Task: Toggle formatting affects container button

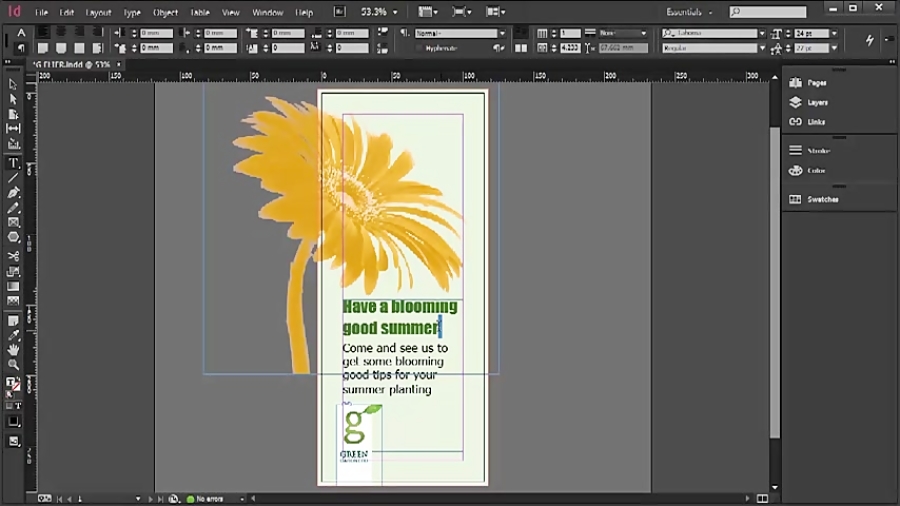Action: click(9, 406)
